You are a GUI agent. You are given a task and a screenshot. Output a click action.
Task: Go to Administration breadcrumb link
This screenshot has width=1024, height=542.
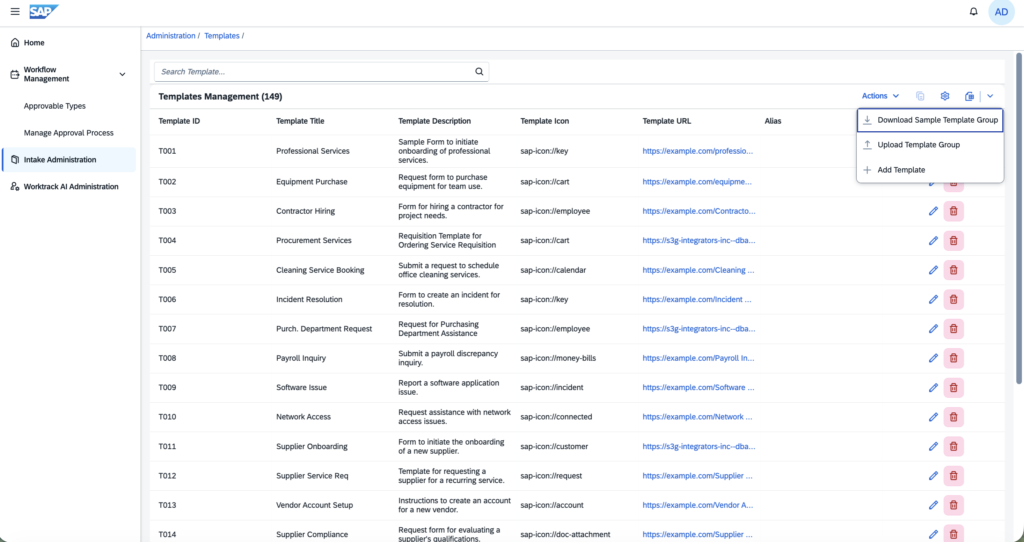tap(170, 36)
